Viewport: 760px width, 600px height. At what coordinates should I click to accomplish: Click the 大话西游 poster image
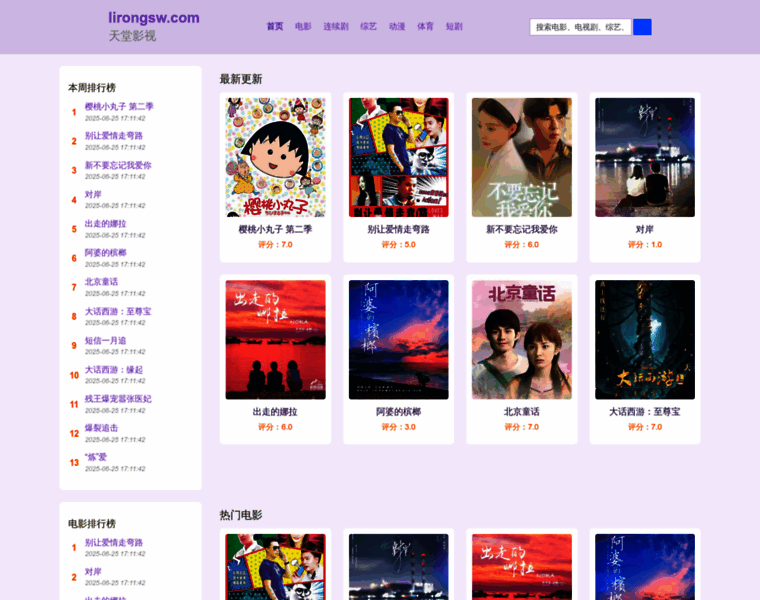click(x=645, y=340)
